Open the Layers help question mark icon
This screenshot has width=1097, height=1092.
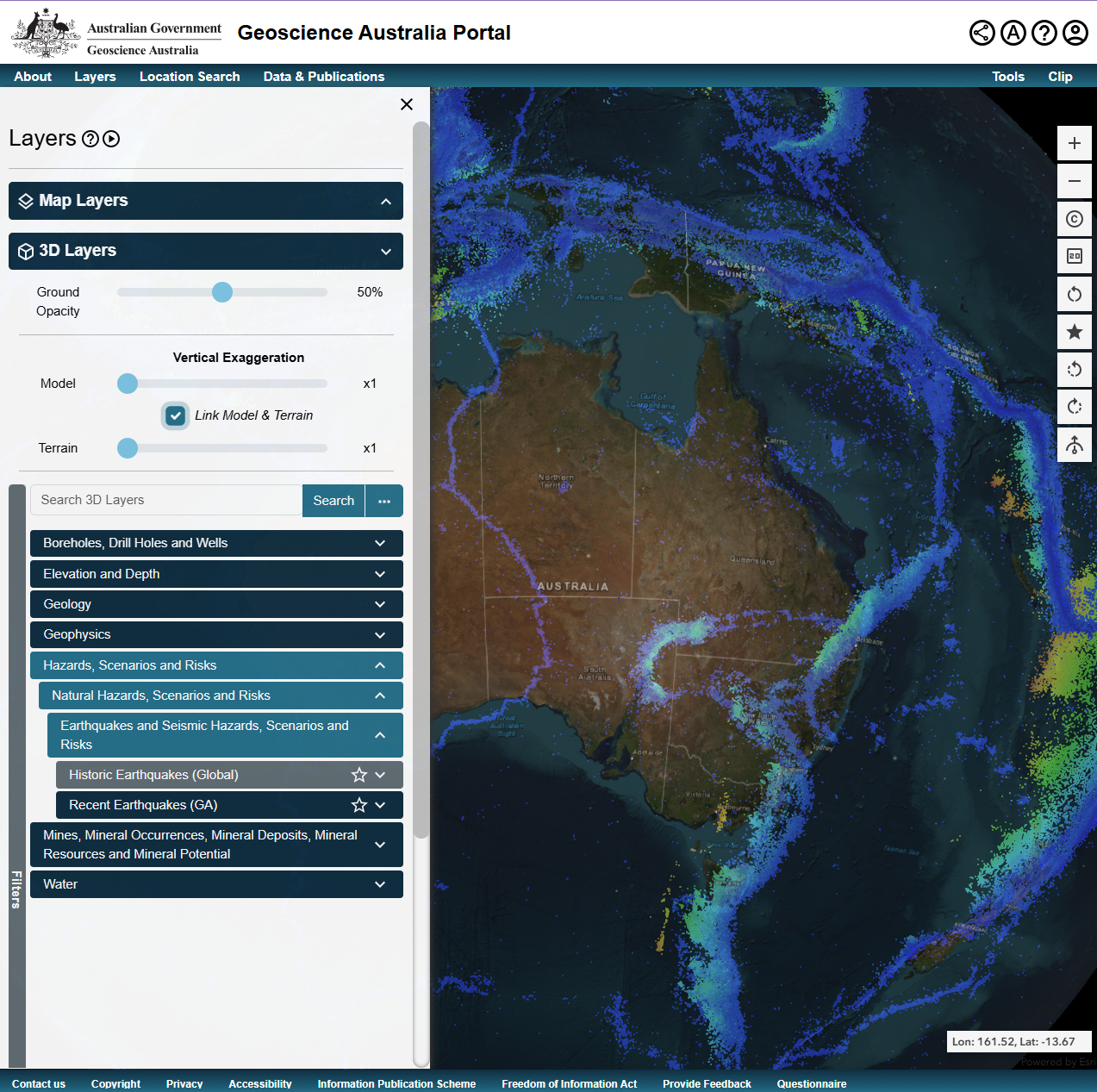[90, 139]
